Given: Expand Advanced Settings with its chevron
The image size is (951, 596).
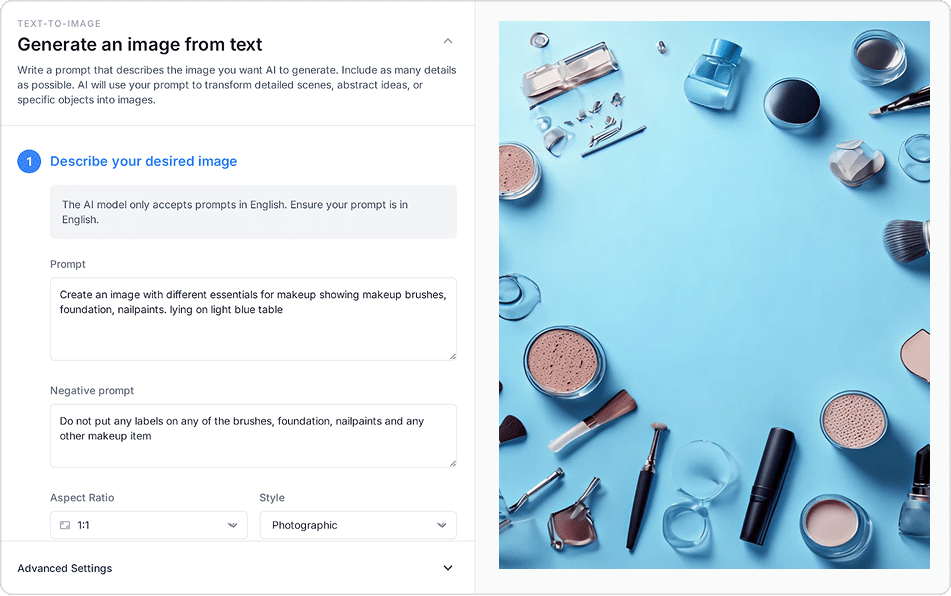Looking at the screenshot, I should [448, 568].
